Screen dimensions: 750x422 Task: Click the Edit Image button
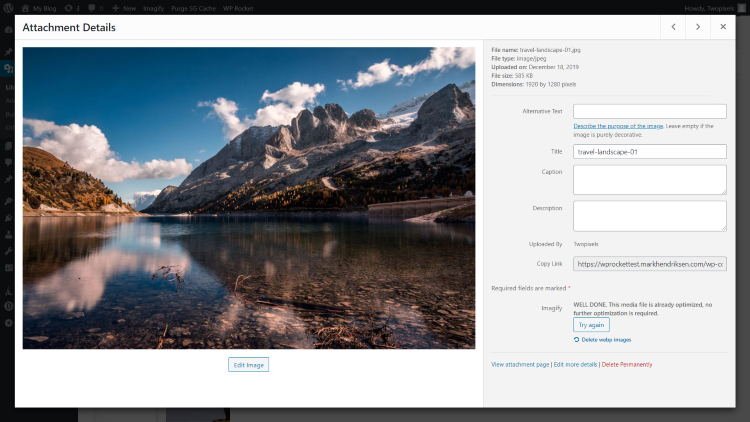pos(248,365)
